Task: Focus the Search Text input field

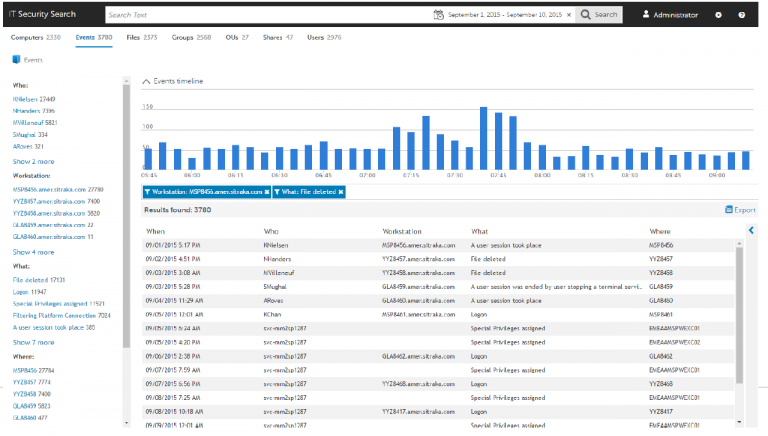Action: (x=268, y=15)
